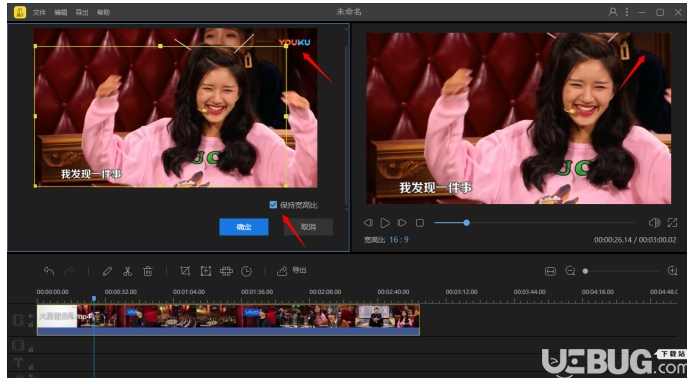Open the clock duration tool
Screen dimensions: 691x383
point(246,271)
